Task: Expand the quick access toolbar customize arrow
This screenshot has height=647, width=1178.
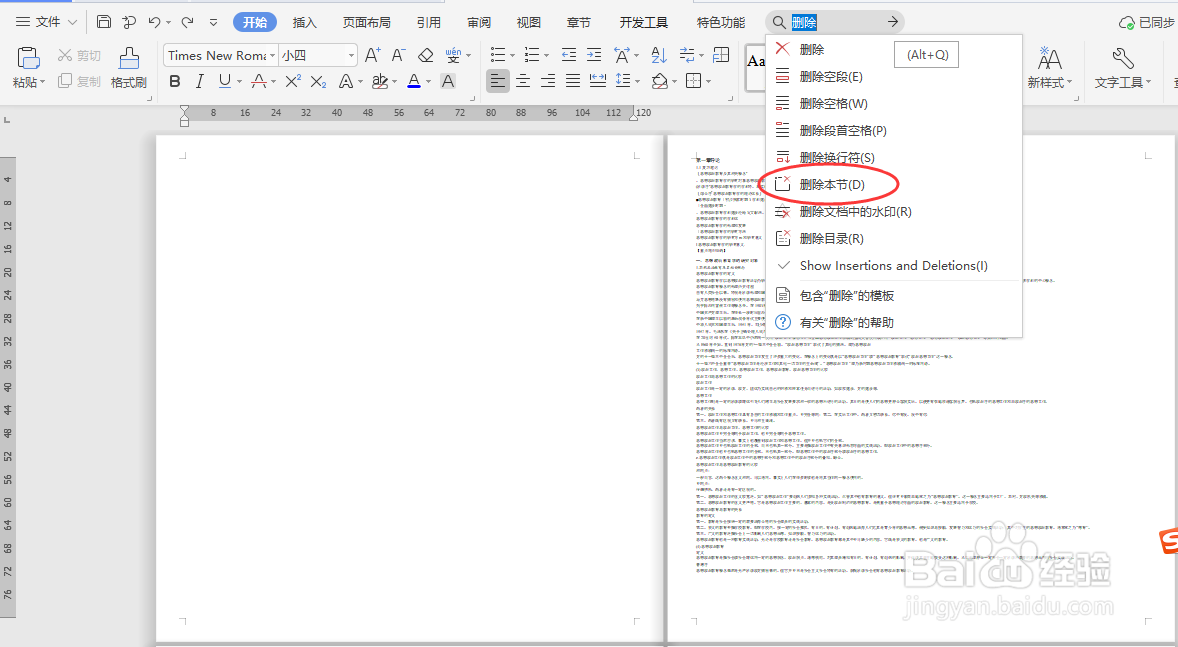Action: pyautogui.click(x=213, y=23)
